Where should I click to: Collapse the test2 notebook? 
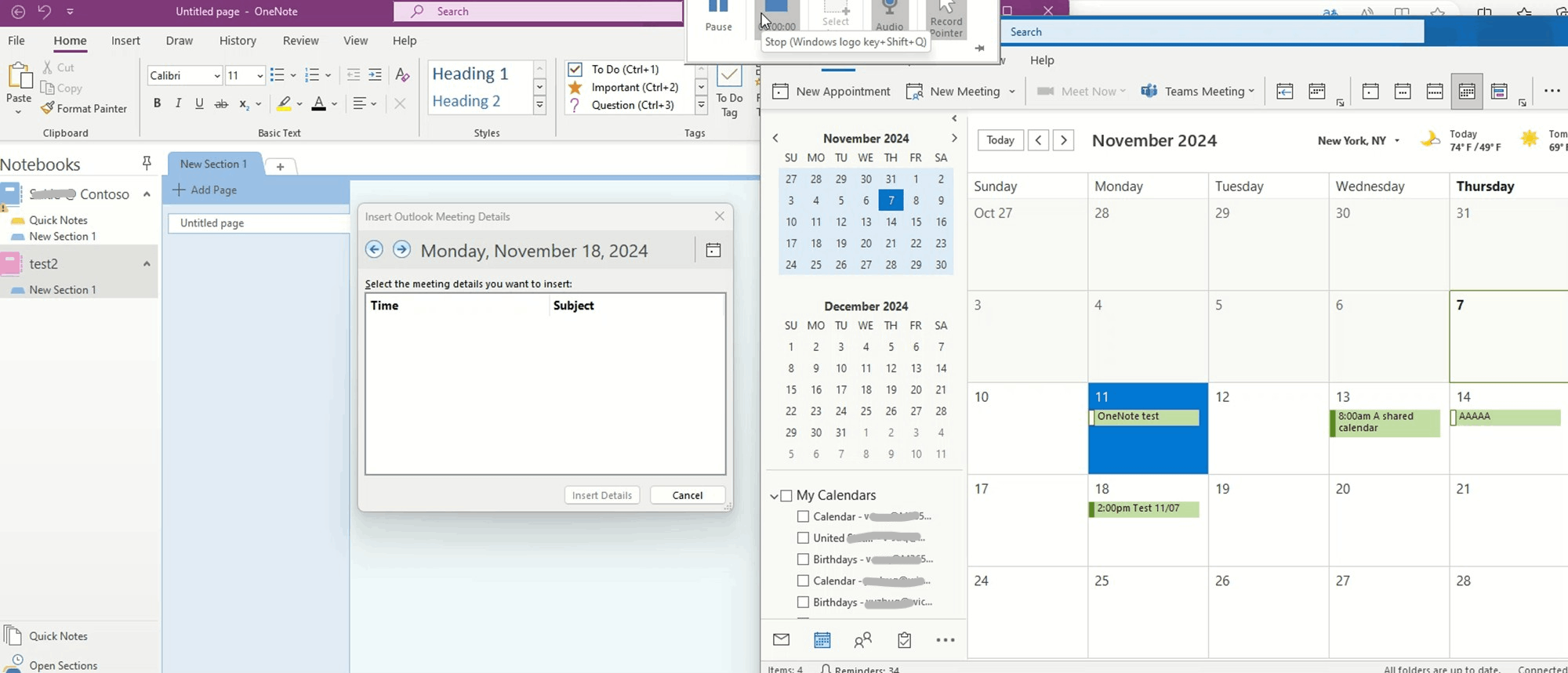click(147, 264)
